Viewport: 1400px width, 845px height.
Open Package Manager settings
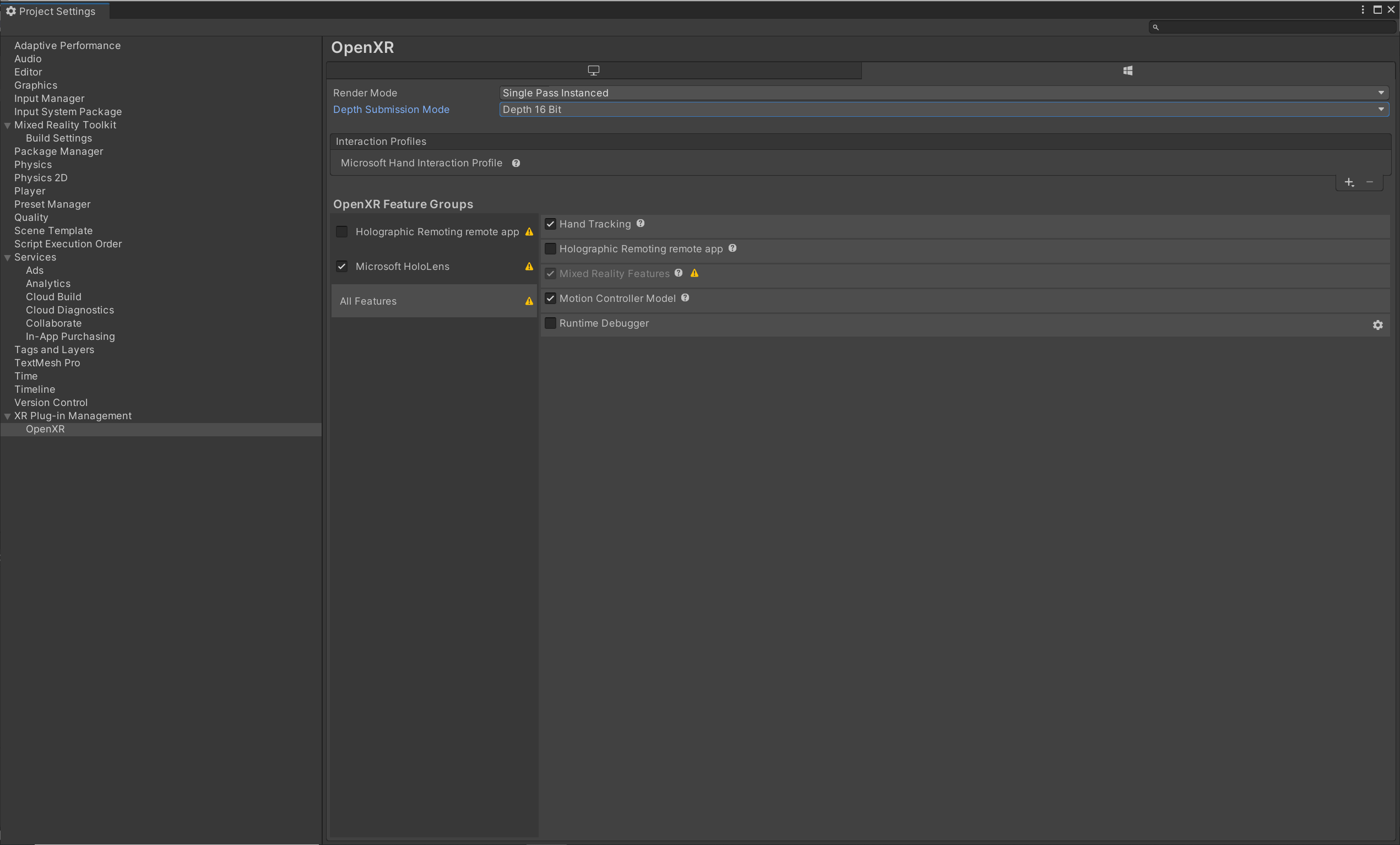[x=58, y=151]
